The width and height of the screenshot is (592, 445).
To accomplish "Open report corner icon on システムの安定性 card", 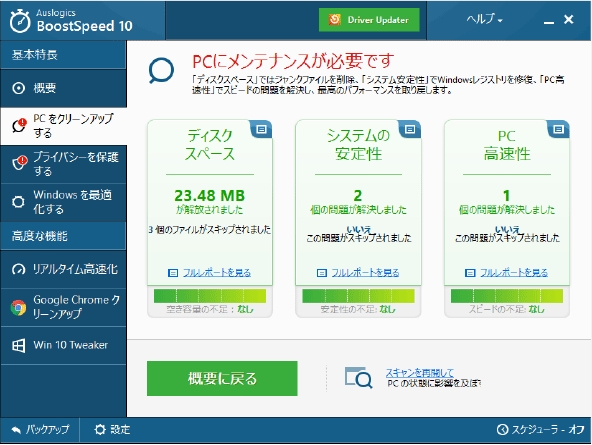I will 410,129.
